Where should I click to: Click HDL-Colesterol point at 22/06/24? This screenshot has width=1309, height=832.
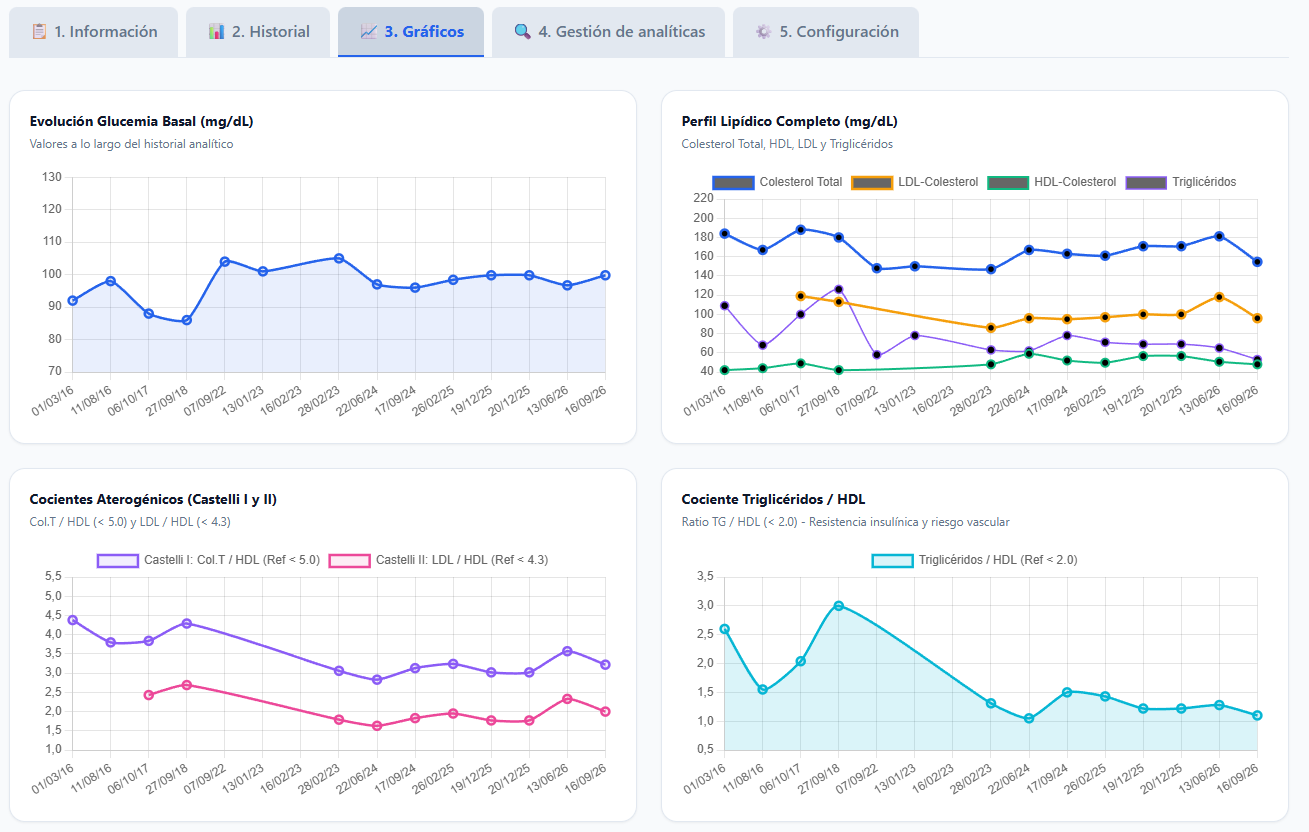tap(1029, 353)
